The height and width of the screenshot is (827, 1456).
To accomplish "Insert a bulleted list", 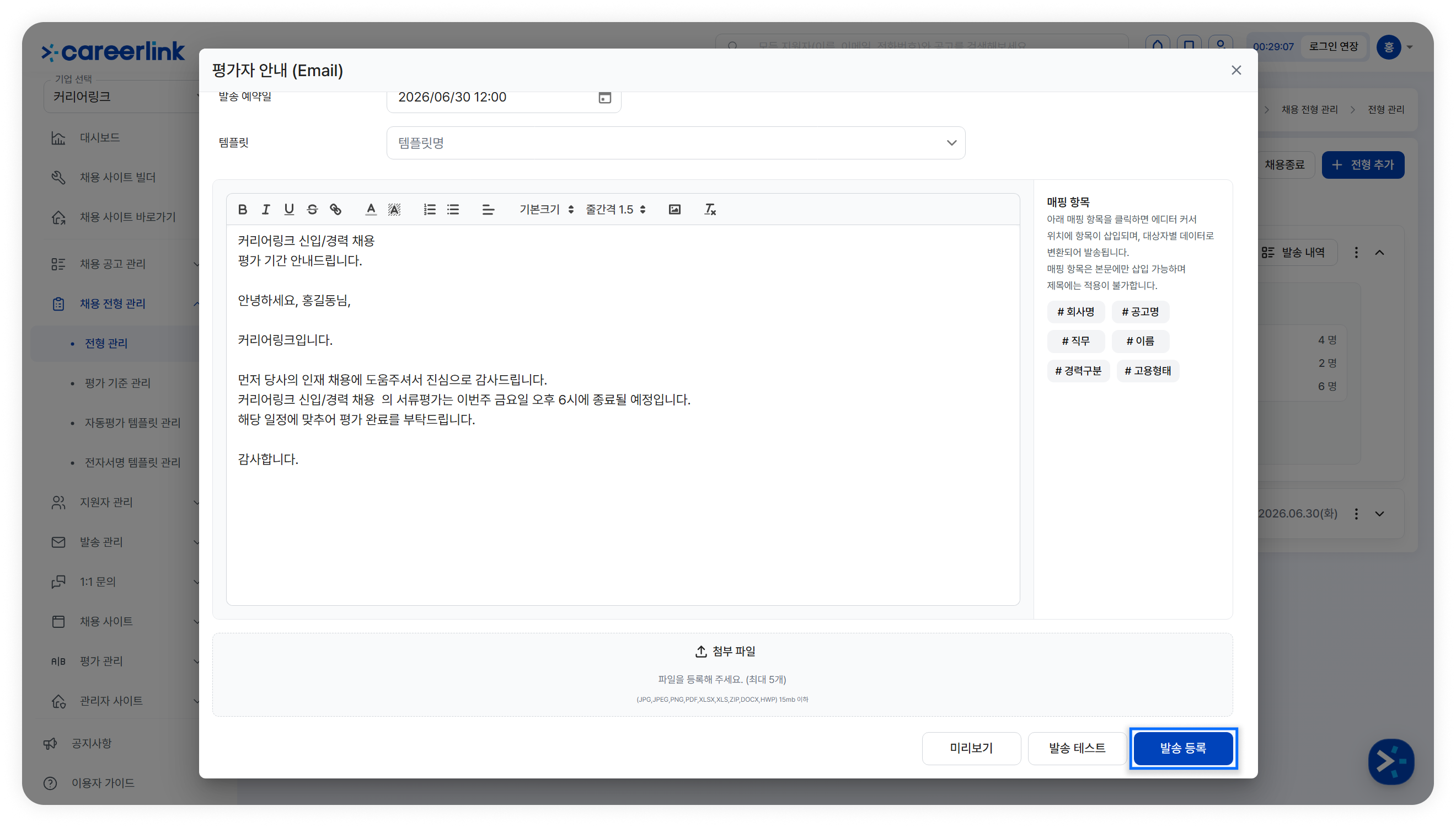I will pos(453,210).
